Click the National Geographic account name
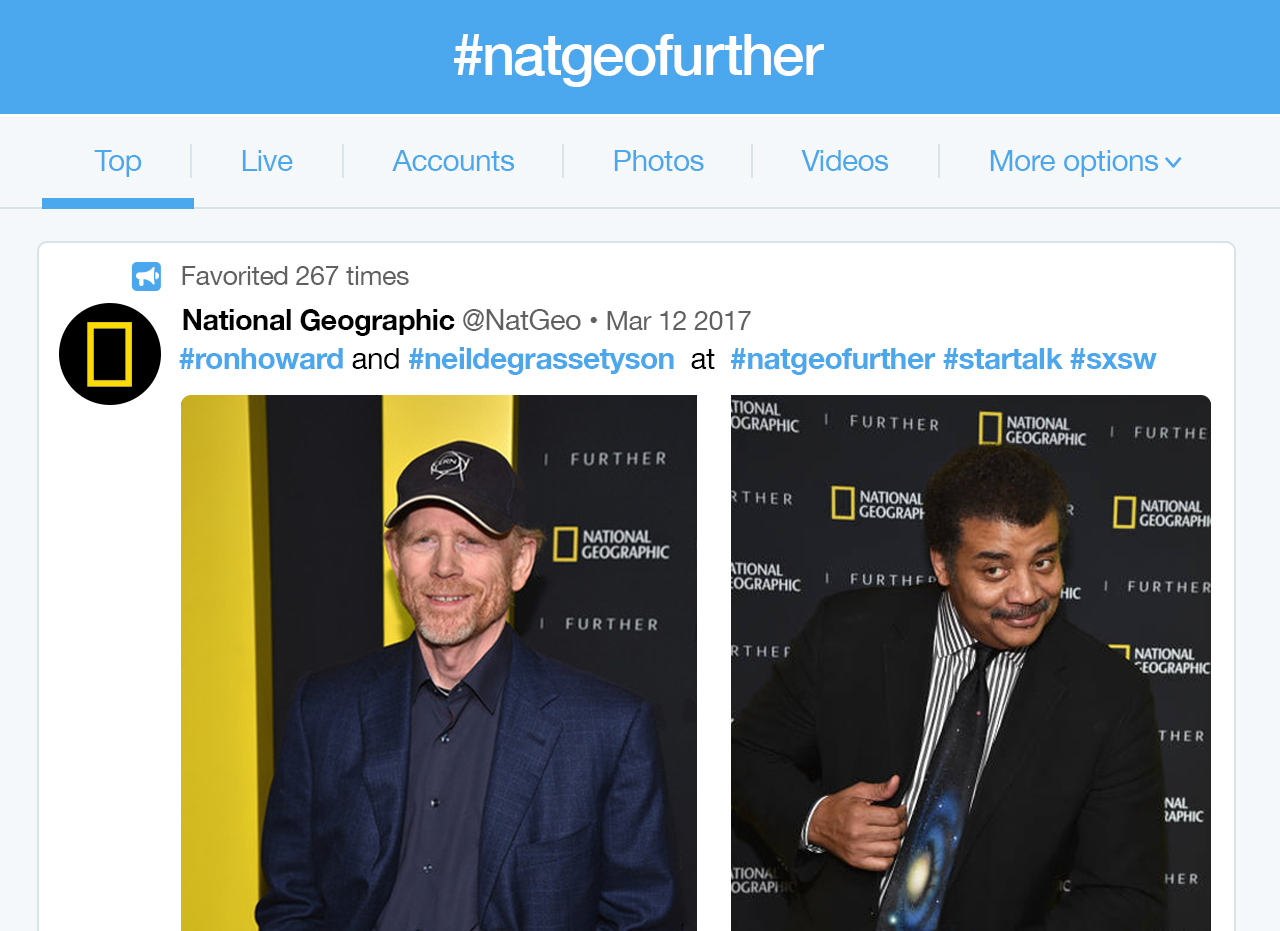The height and width of the screenshot is (931, 1280). click(x=318, y=320)
